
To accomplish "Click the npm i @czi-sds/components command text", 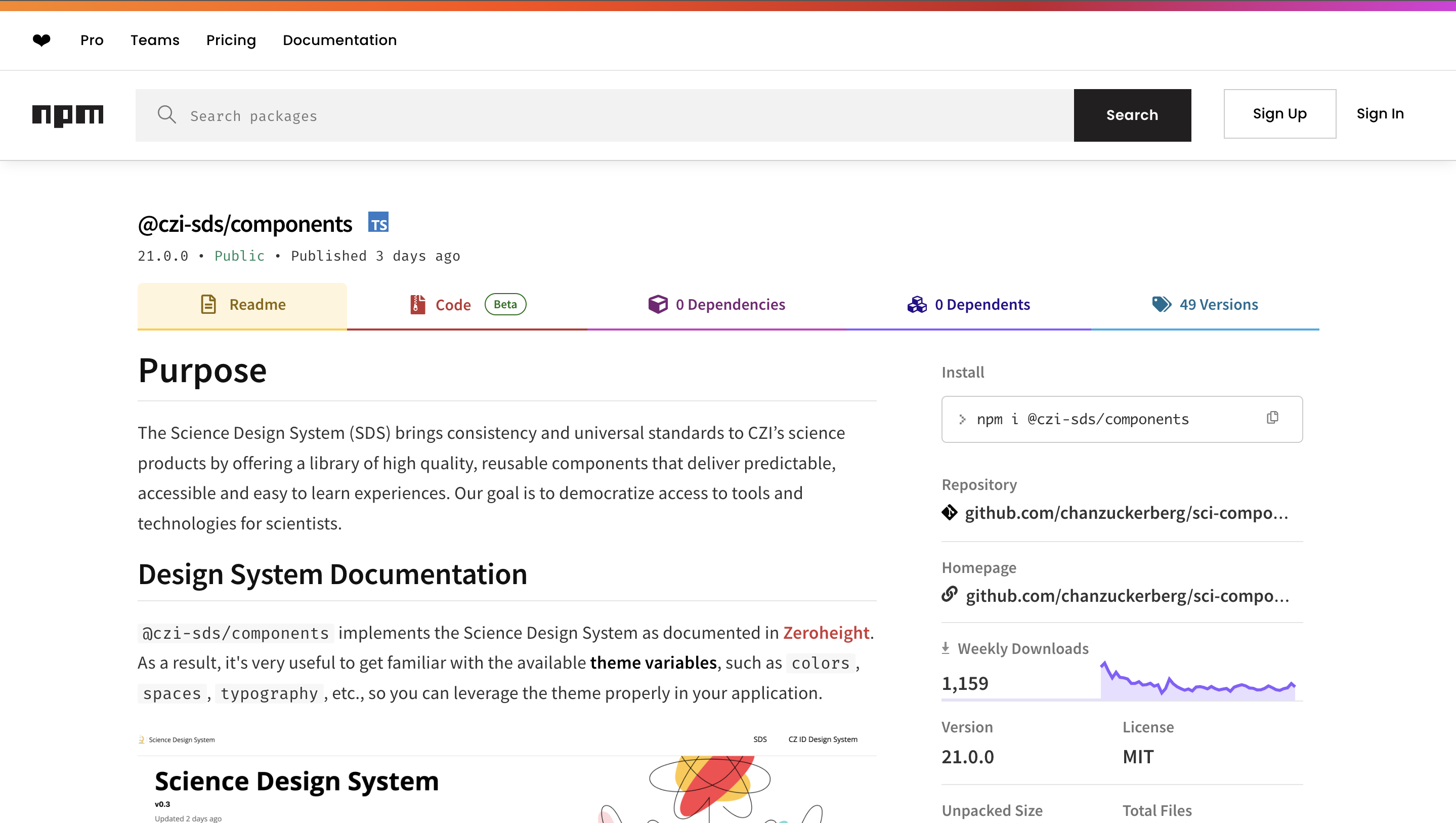I will click(x=1083, y=419).
